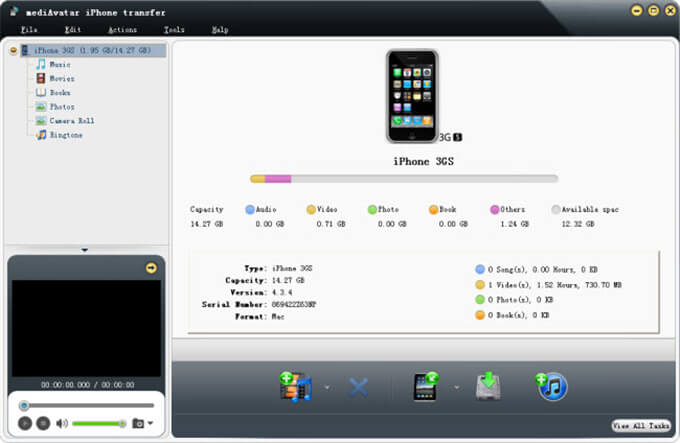The image size is (680, 443).
Task: Click the Serial Number value text
Action: point(294,305)
